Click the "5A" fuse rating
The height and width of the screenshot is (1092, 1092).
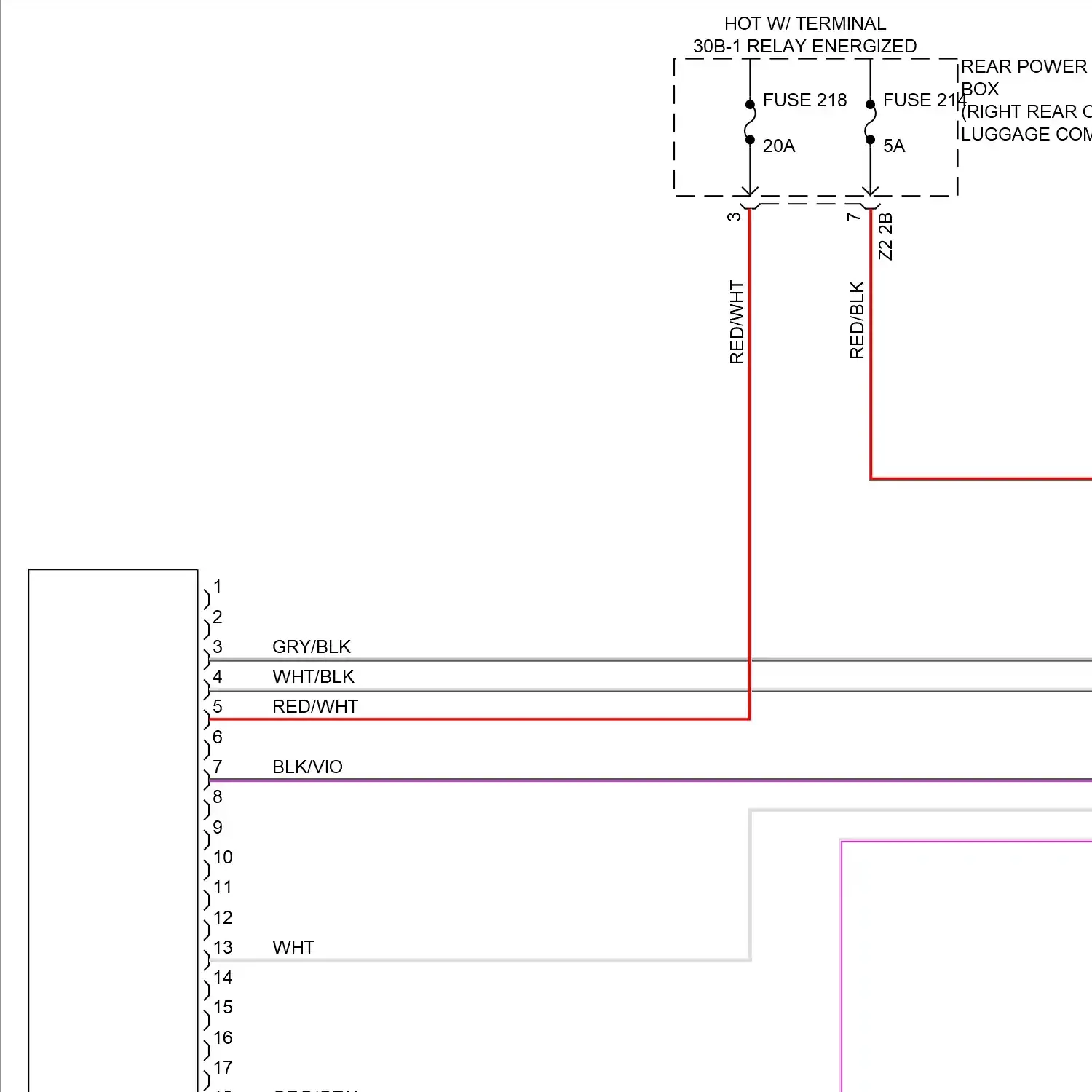pos(893,146)
